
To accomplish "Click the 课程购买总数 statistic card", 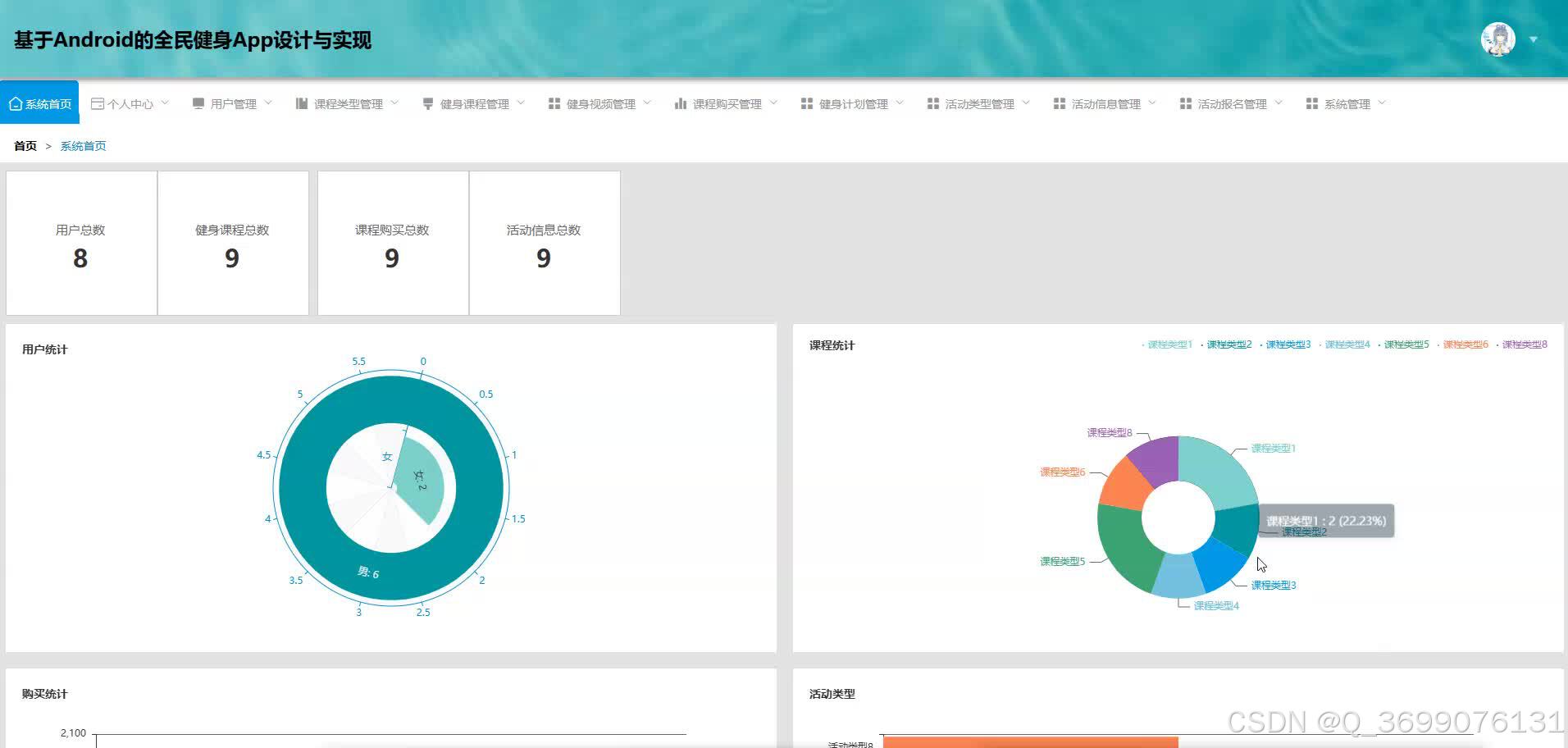I will point(393,243).
